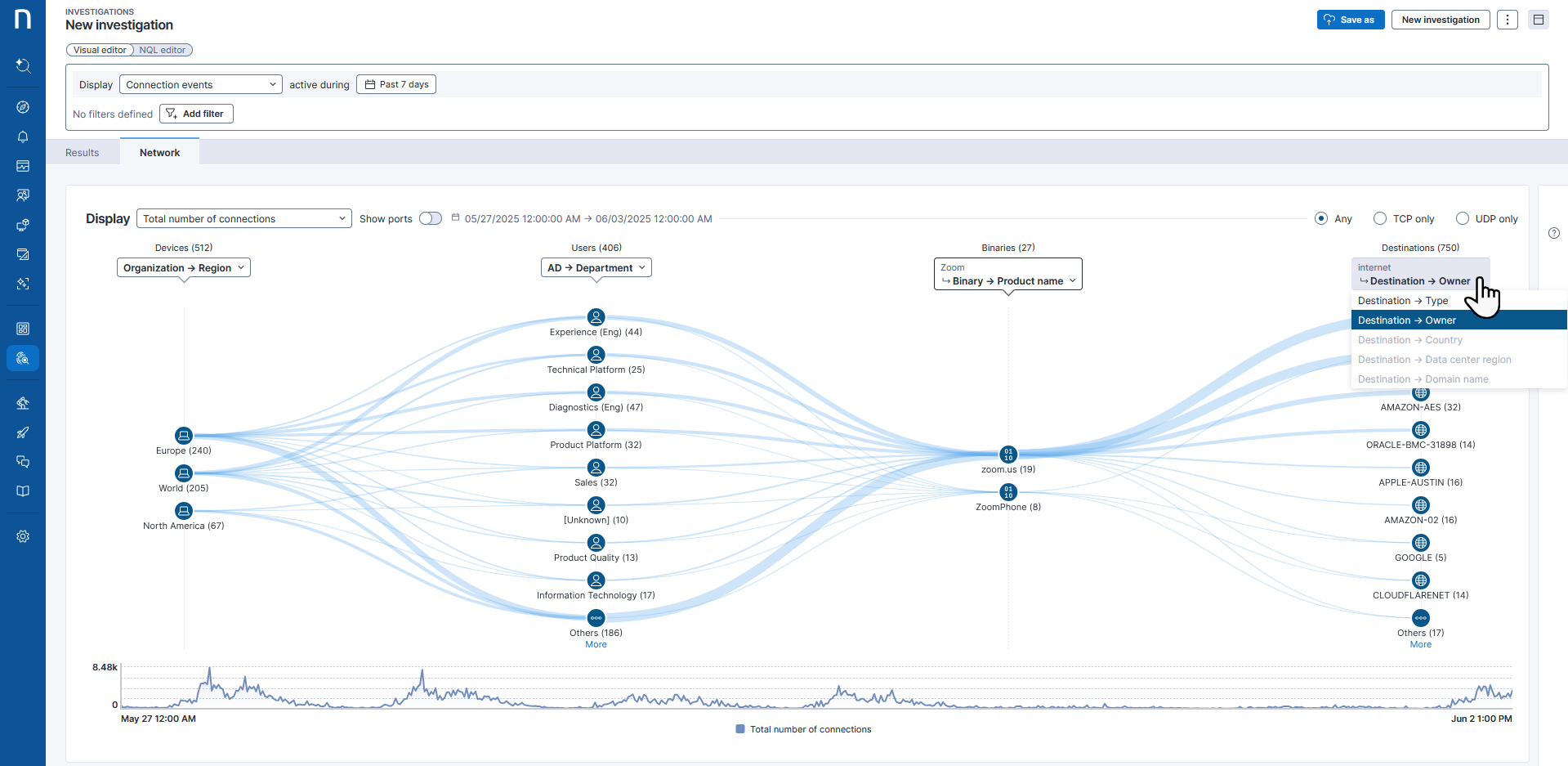Viewport: 1568px width, 766px height.
Task: Click the Add filter button
Action: pyautogui.click(x=196, y=114)
